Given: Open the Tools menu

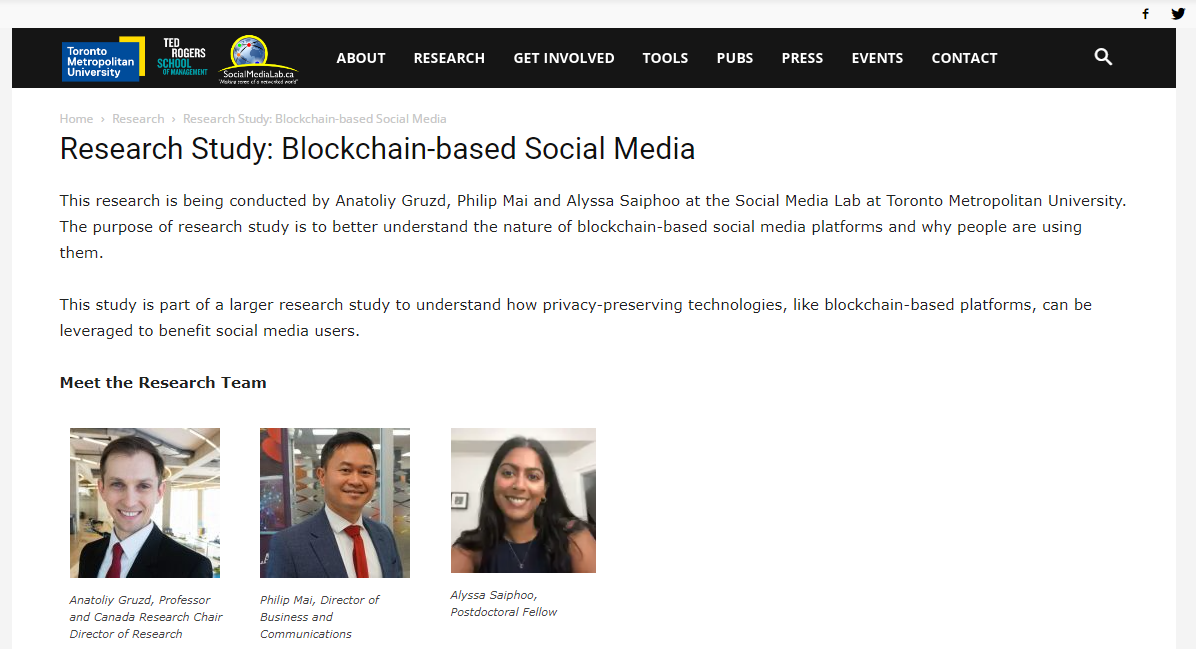Looking at the screenshot, I should [x=665, y=58].
